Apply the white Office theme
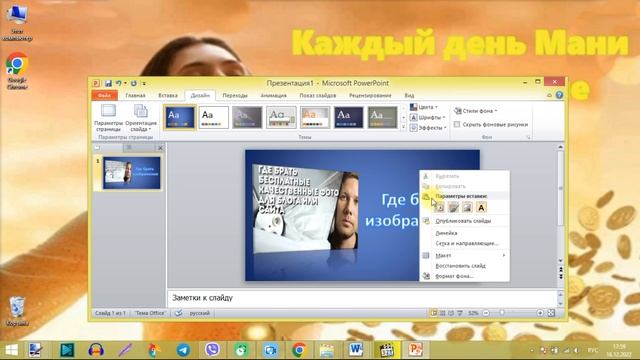Viewport: 640px width, 360px height. (213, 117)
